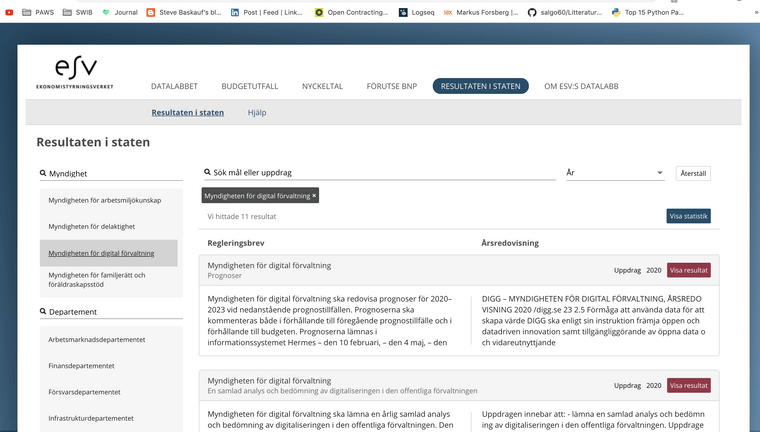Click the Visa statistik button
This screenshot has height=432, width=760.
click(688, 216)
